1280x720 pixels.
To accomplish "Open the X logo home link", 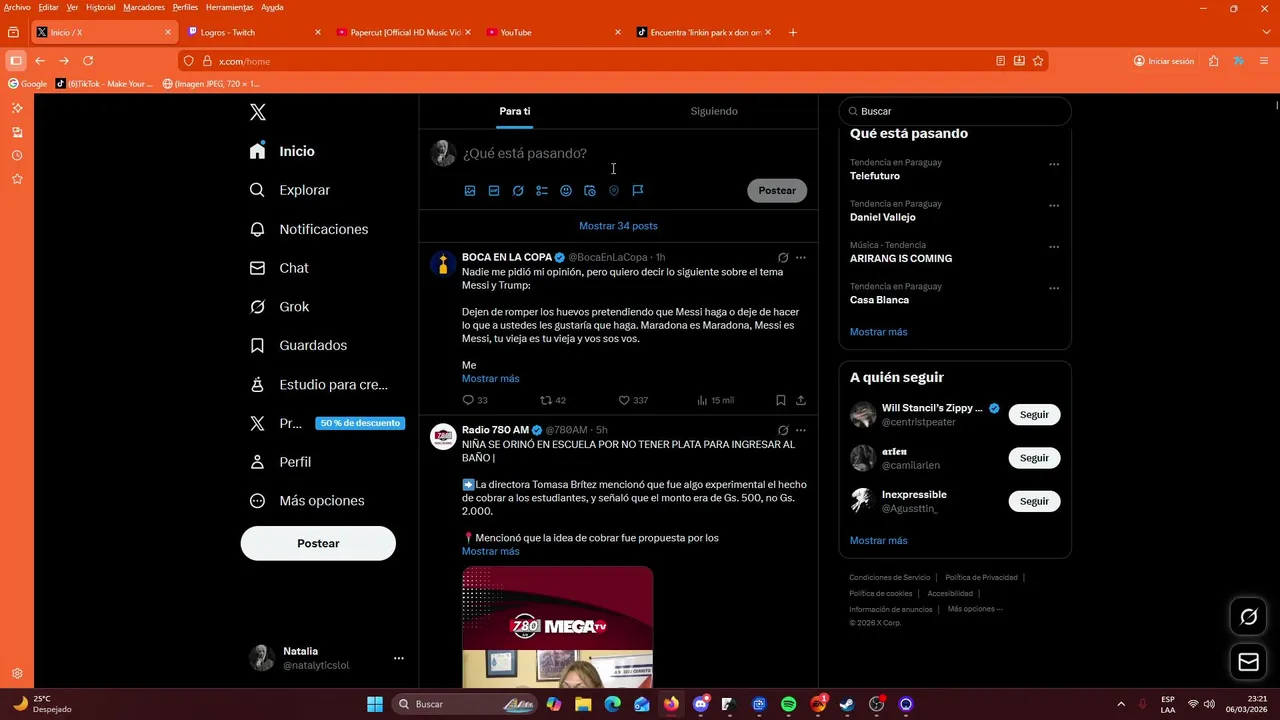I will (258, 112).
